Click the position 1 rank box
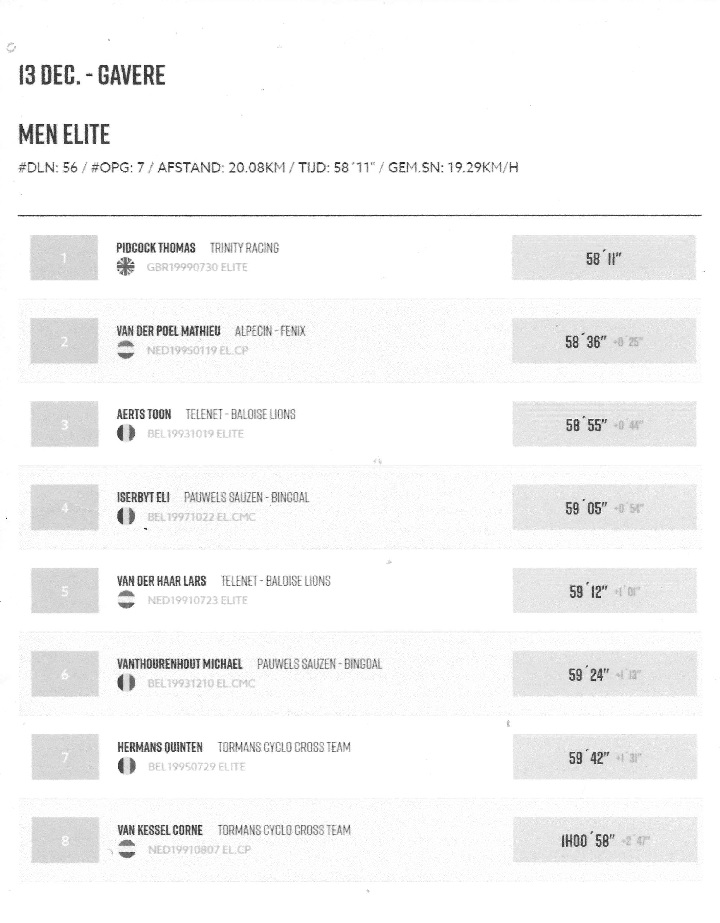 tap(64, 258)
